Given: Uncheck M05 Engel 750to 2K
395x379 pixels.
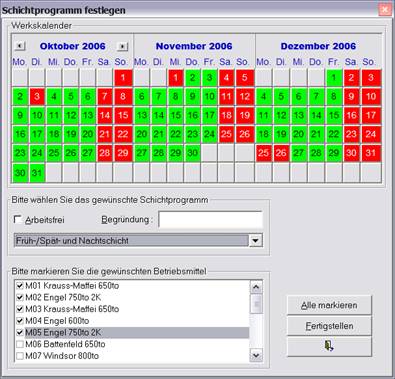Looking at the screenshot, I should tap(20, 332).
